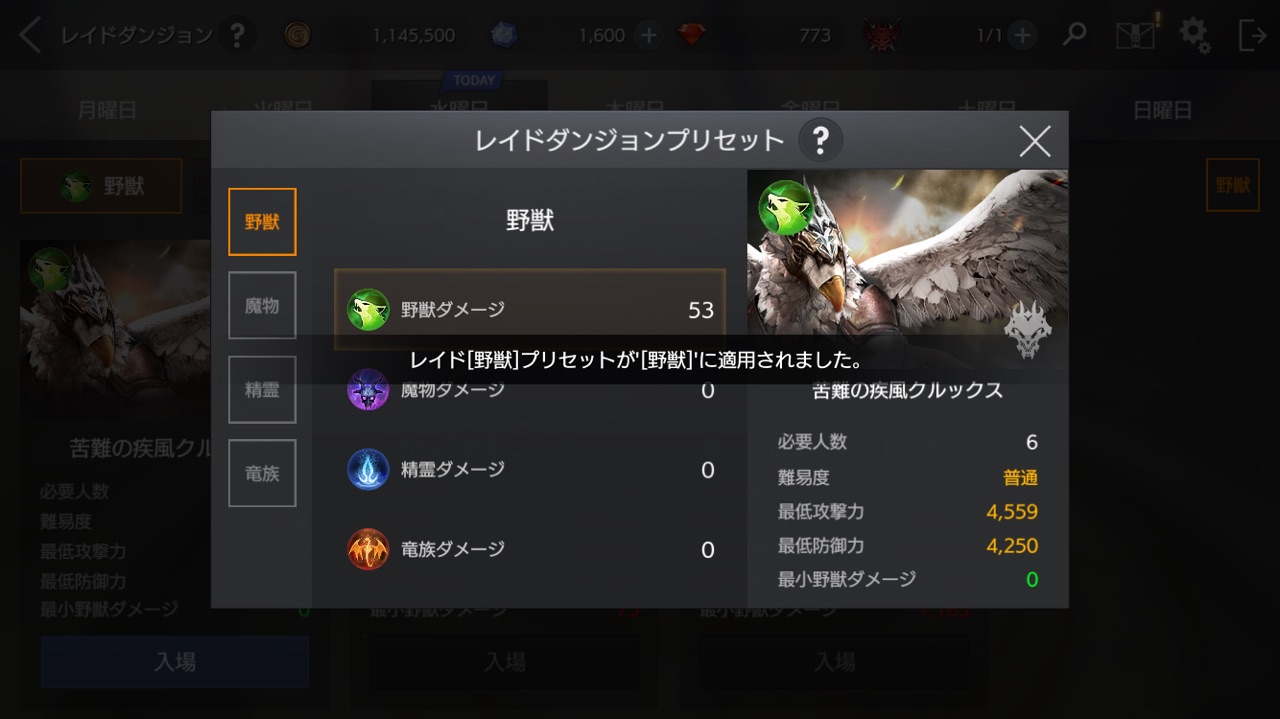
Task: Click the green beast damage icon
Action: 368,310
